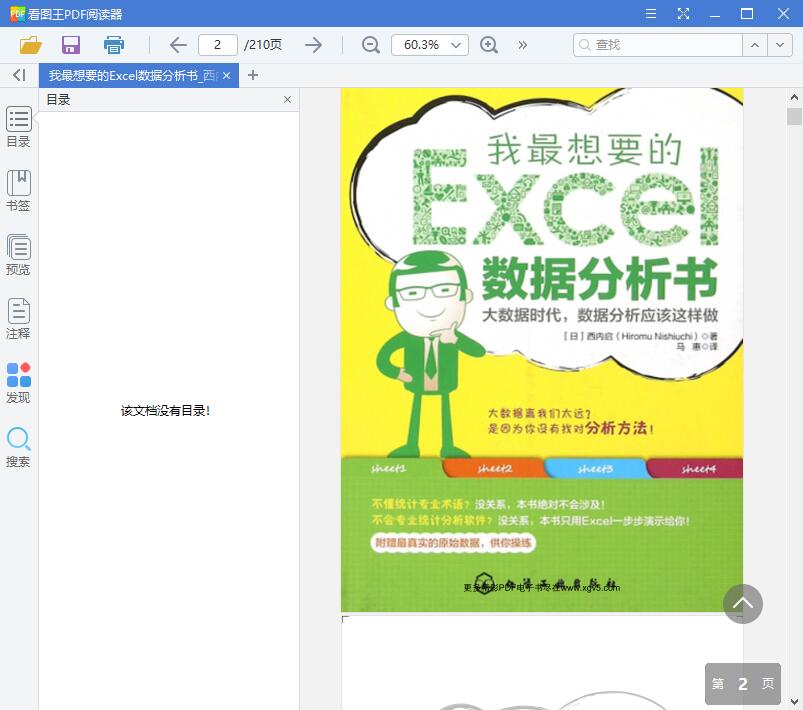Click the back-to-top round button
Screen dimensions: 803x710
[x=743, y=604]
